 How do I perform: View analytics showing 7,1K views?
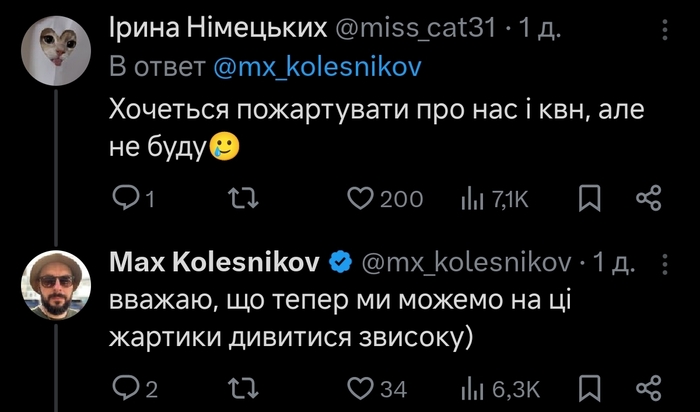(x=471, y=199)
